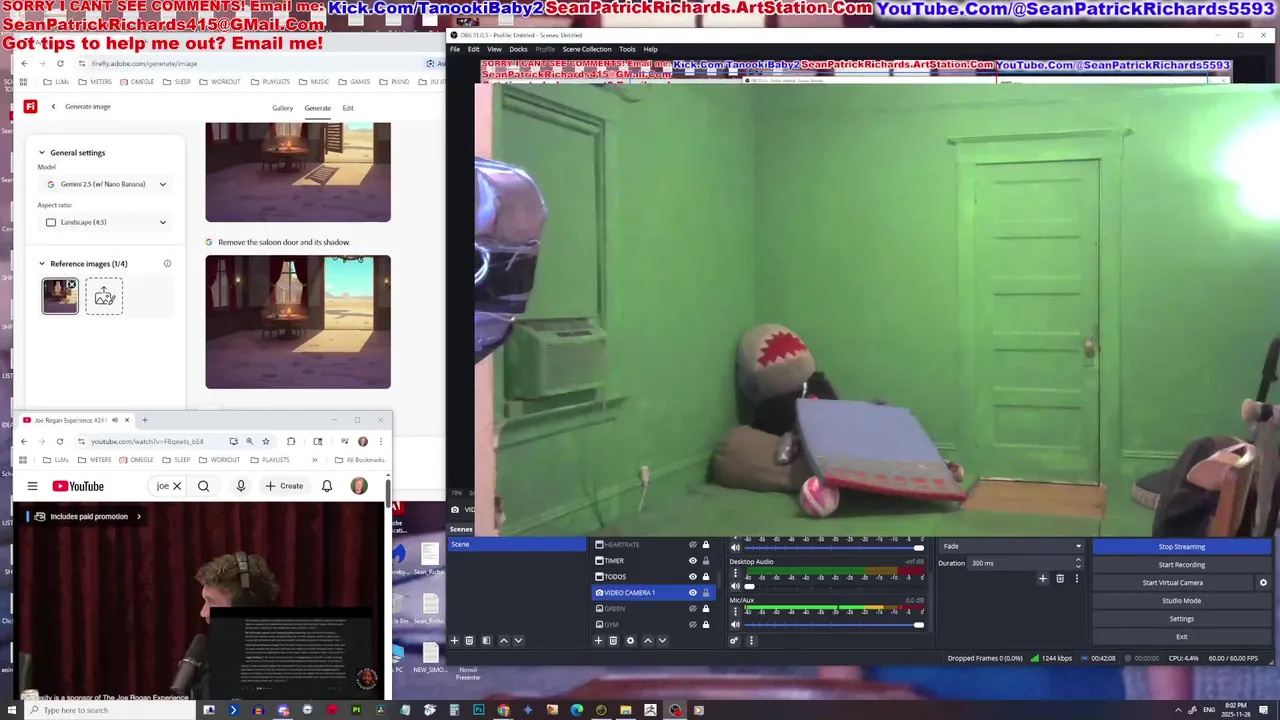
Task: Search by voice with microphone icon
Action: [x=240, y=486]
